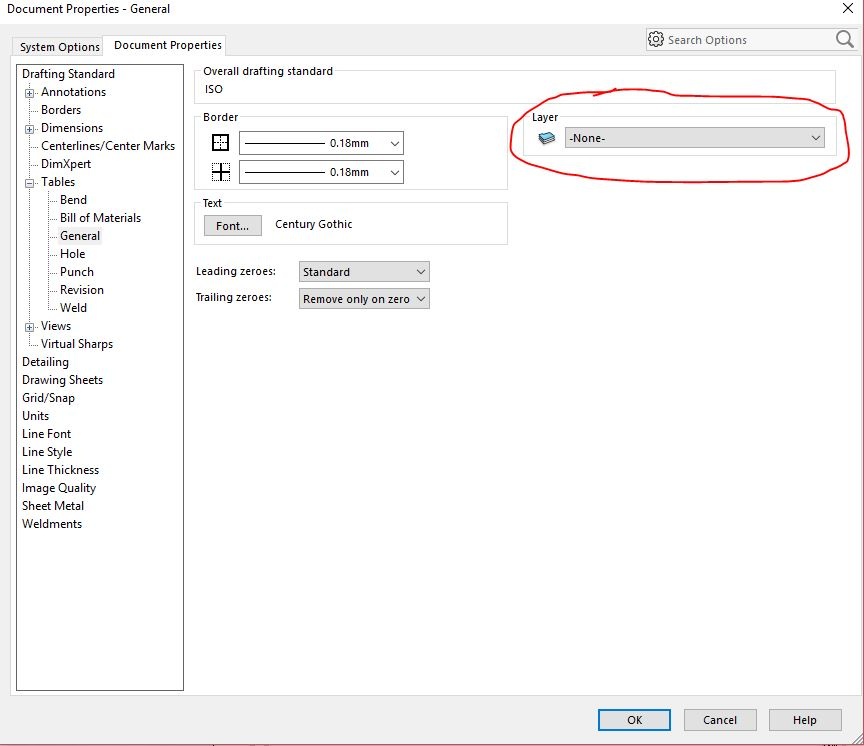This screenshot has height=746, width=864.
Task: Select Dimensions in the tree
Action: (72, 128)
